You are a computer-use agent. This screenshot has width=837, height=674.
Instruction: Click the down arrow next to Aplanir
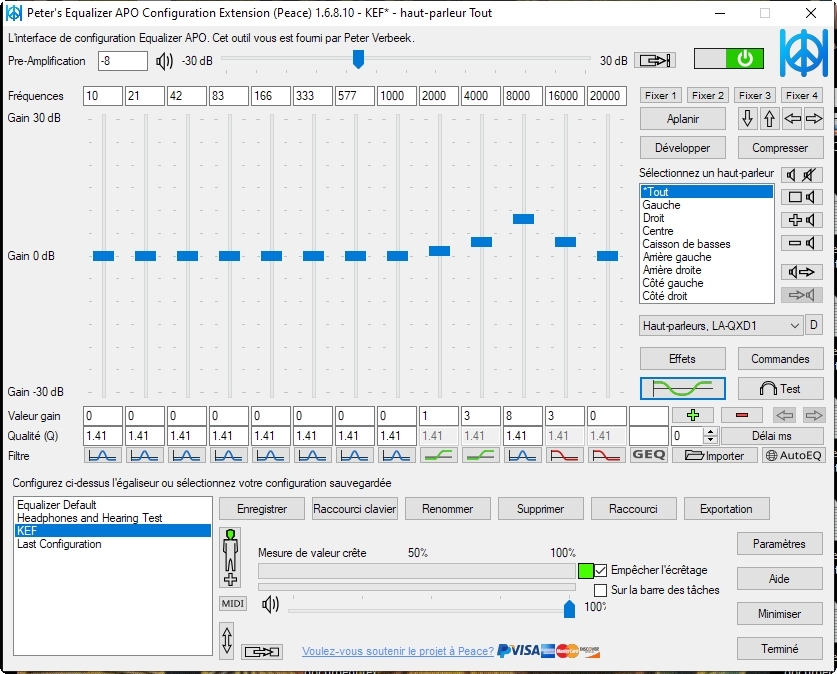point(747,118)
